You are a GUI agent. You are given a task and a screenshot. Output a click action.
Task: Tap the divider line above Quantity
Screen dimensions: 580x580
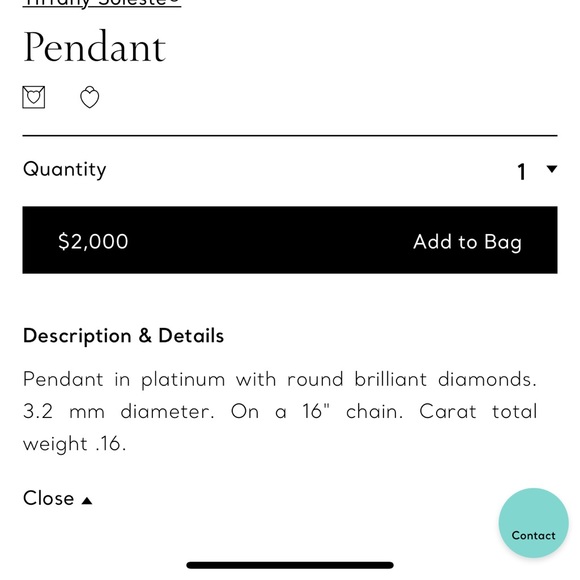pos(290,136)
